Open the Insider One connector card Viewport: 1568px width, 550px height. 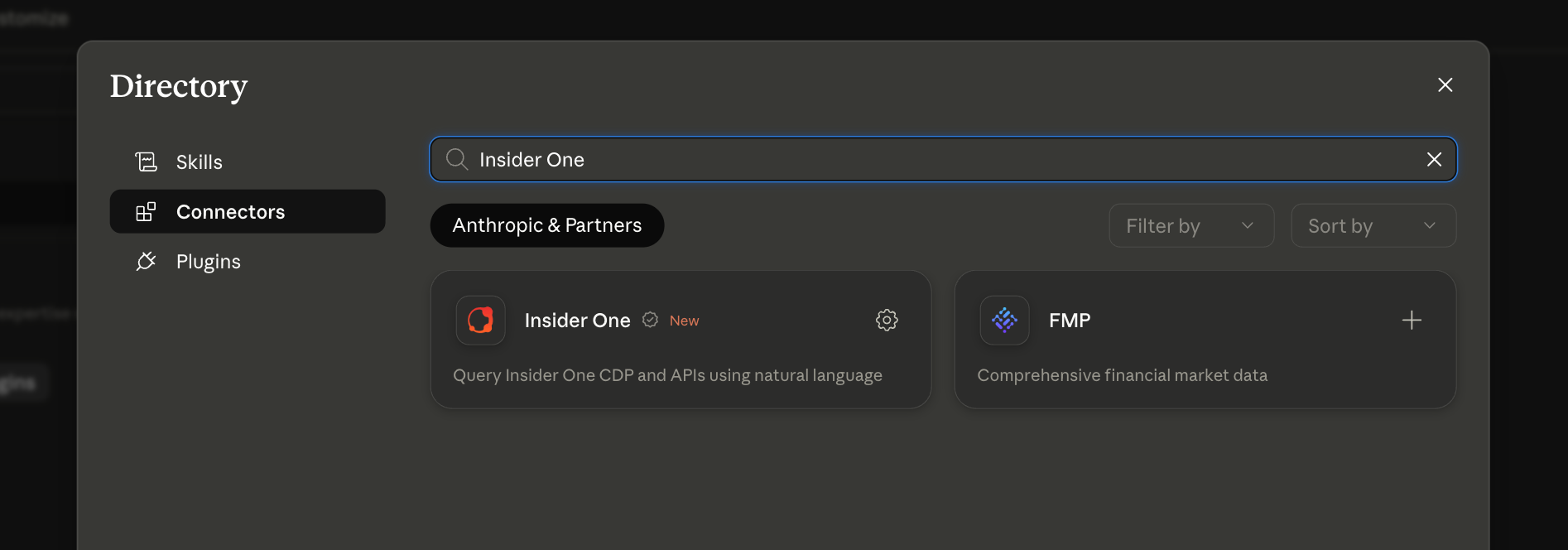point(681,340)
